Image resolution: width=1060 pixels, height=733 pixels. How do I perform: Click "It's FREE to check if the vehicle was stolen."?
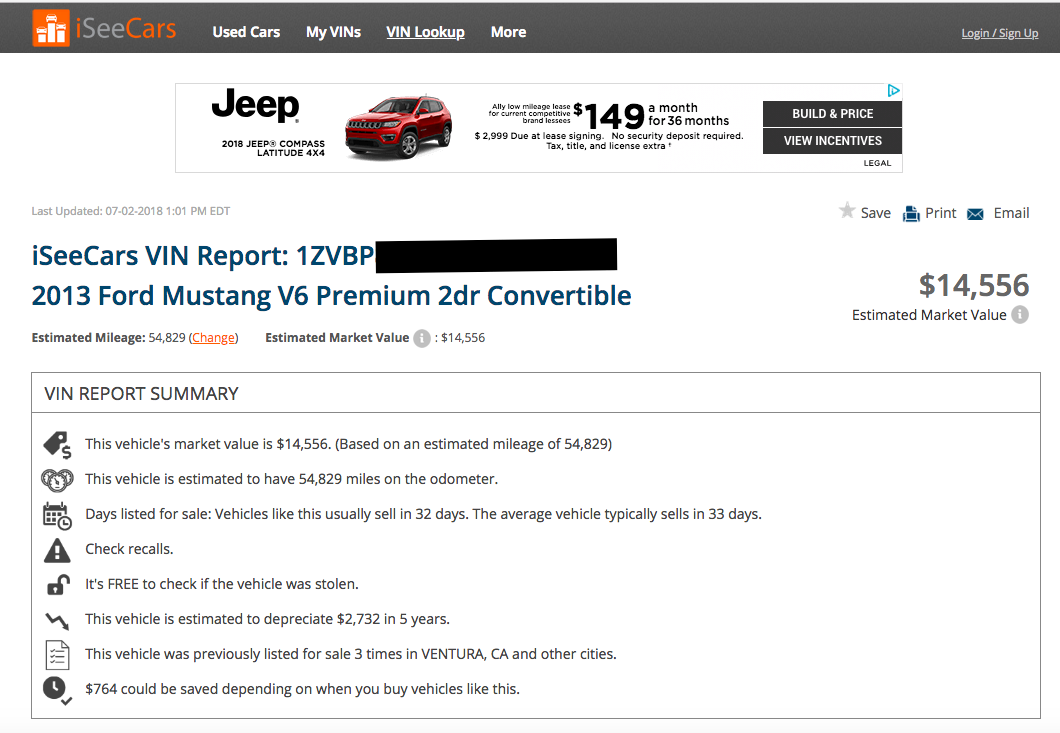222,584
